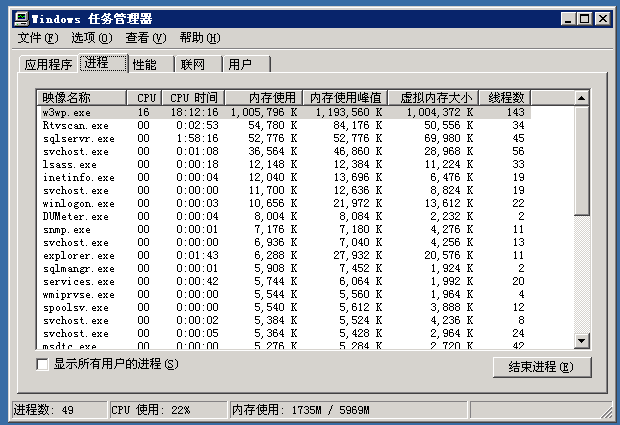The image size is (620, 425).
Task: Sort by 线程数 column header
Action: [x=505, y=98]
